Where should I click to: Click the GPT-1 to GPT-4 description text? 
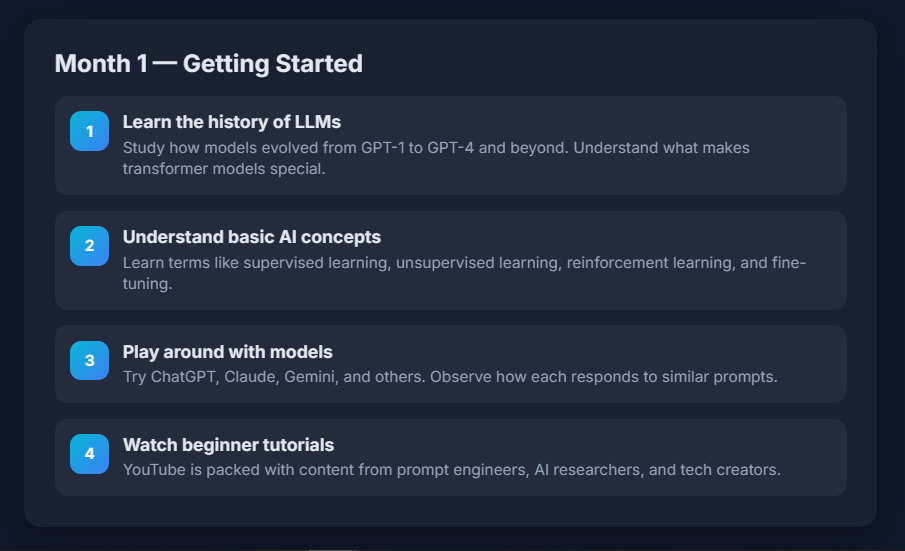436,158
